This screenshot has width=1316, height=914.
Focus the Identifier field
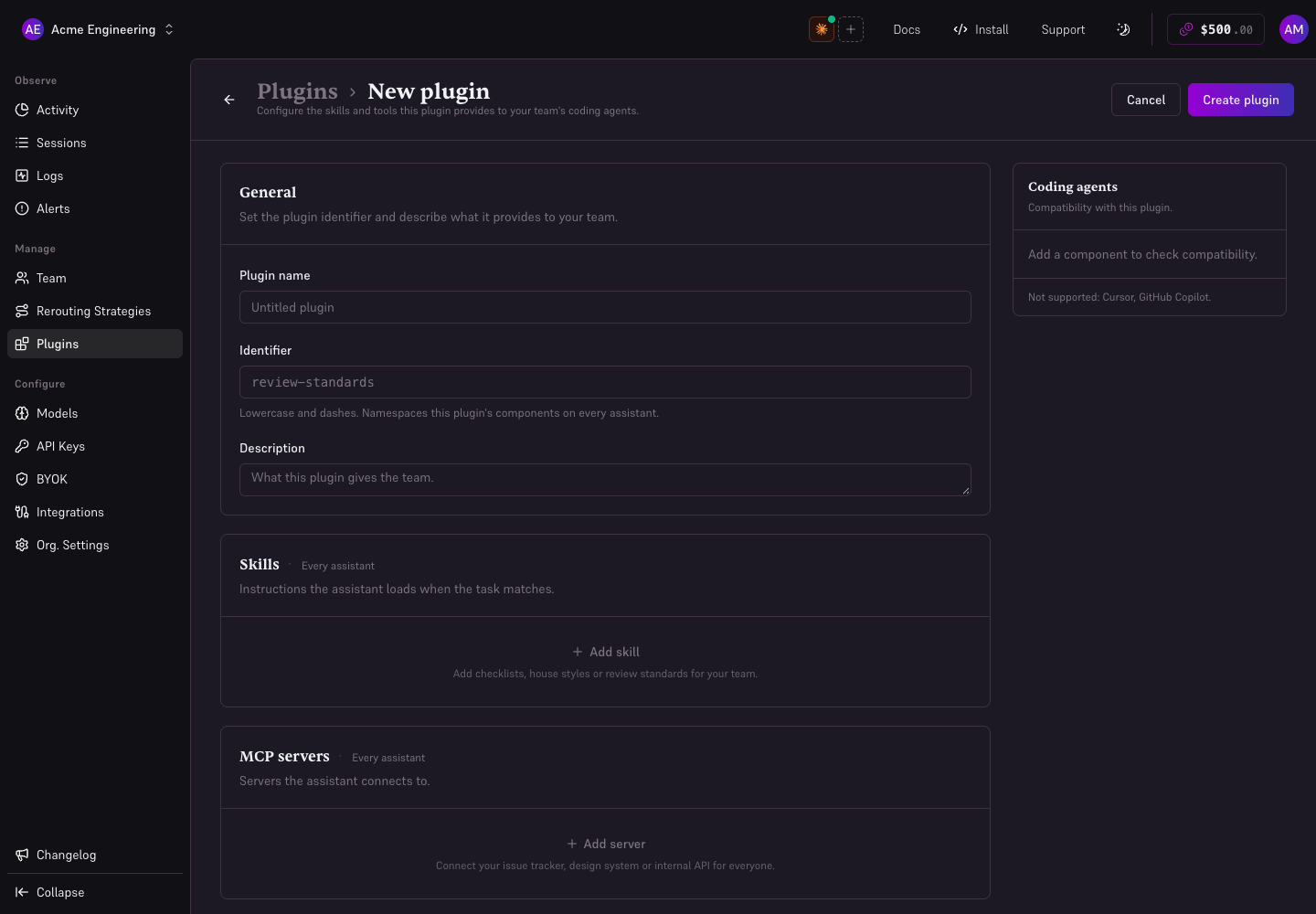pos(605,382)
